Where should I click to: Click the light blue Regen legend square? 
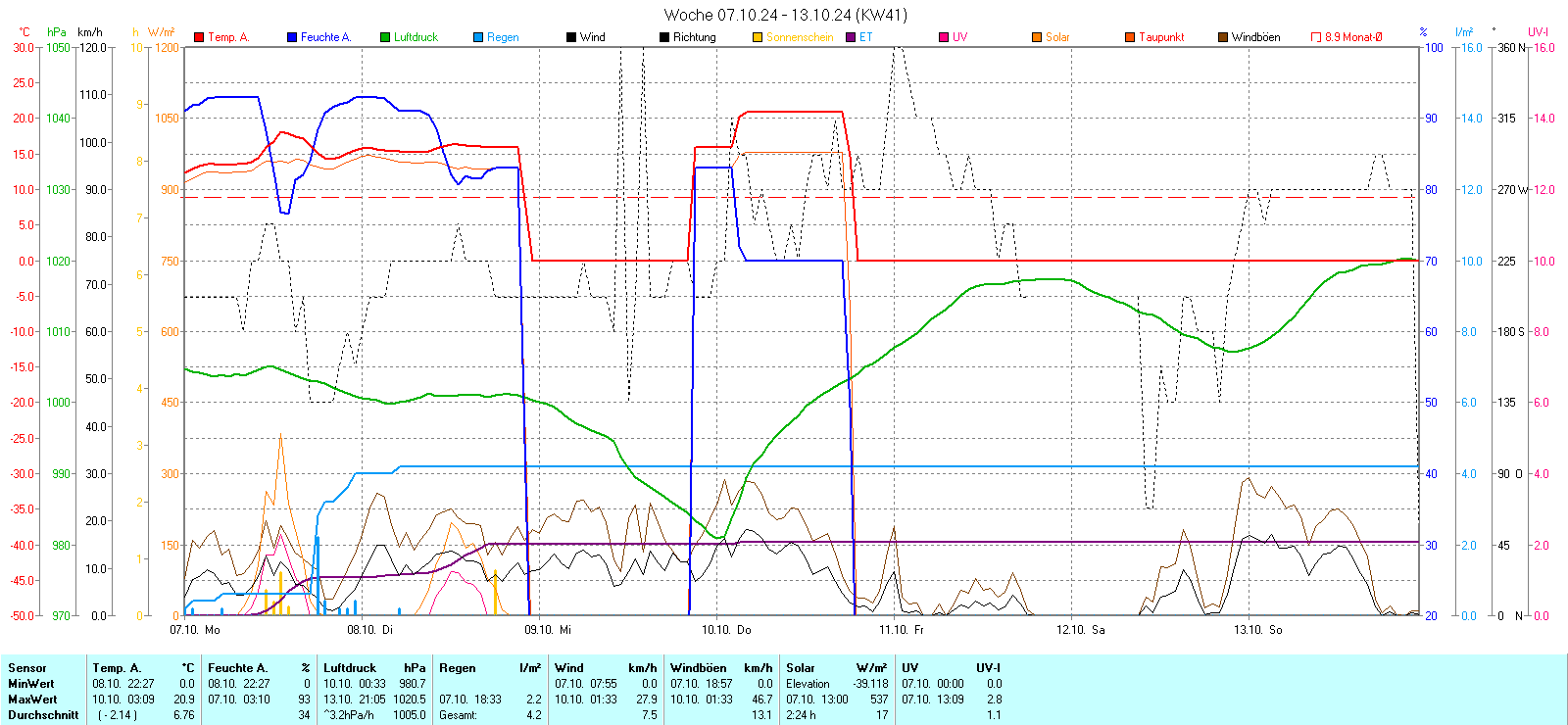(478, 37)
